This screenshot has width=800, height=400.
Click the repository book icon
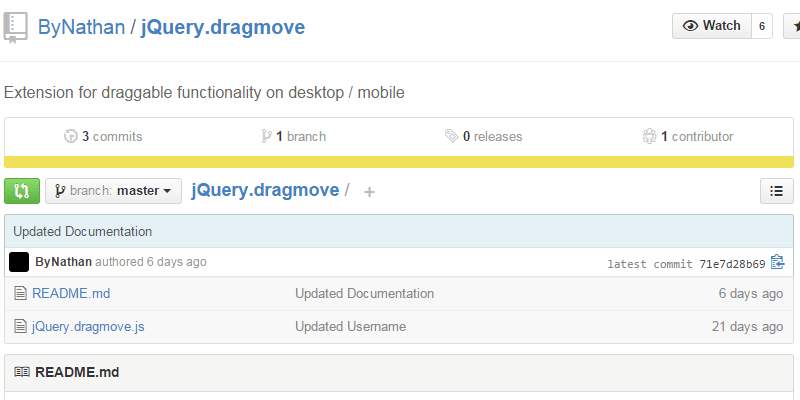[x=15, y=27]
